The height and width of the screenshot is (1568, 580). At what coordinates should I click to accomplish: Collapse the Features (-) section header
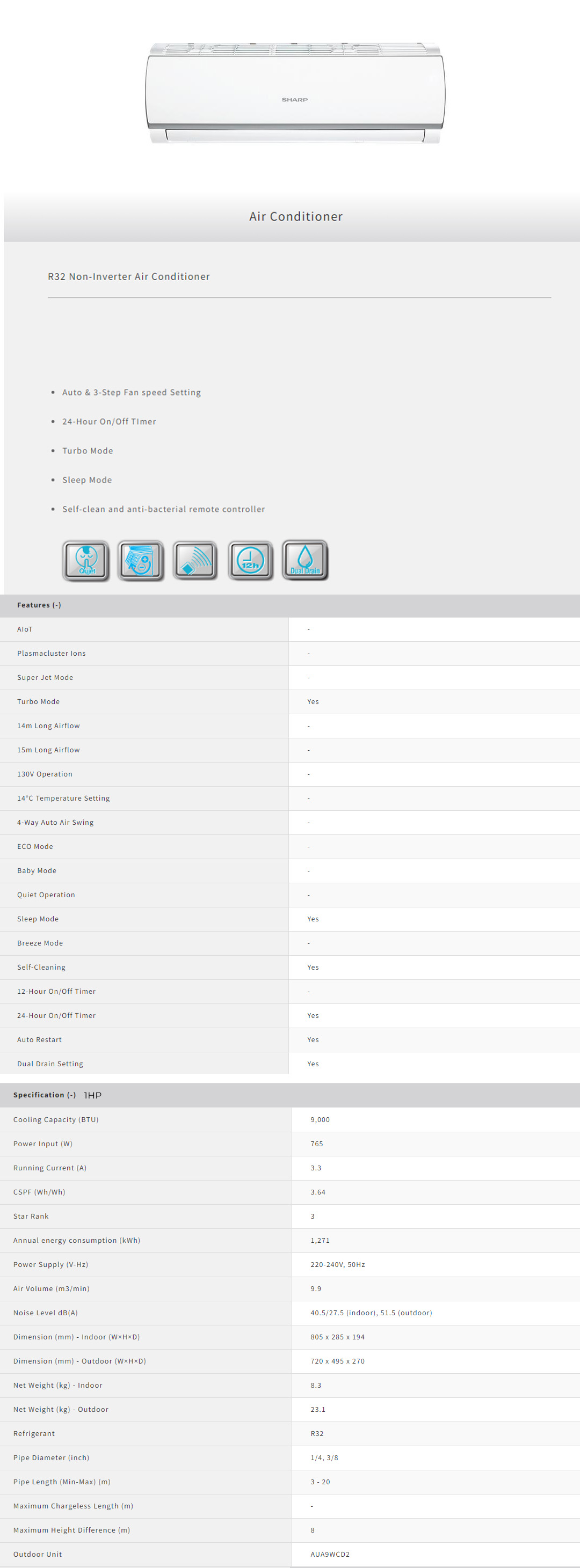[x=39, y=605]
